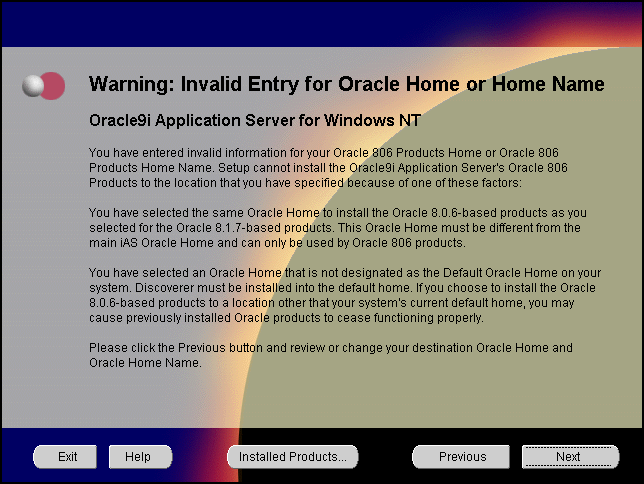Click paragraph starting 'You have entered invalid information'

tap(328, 168)
